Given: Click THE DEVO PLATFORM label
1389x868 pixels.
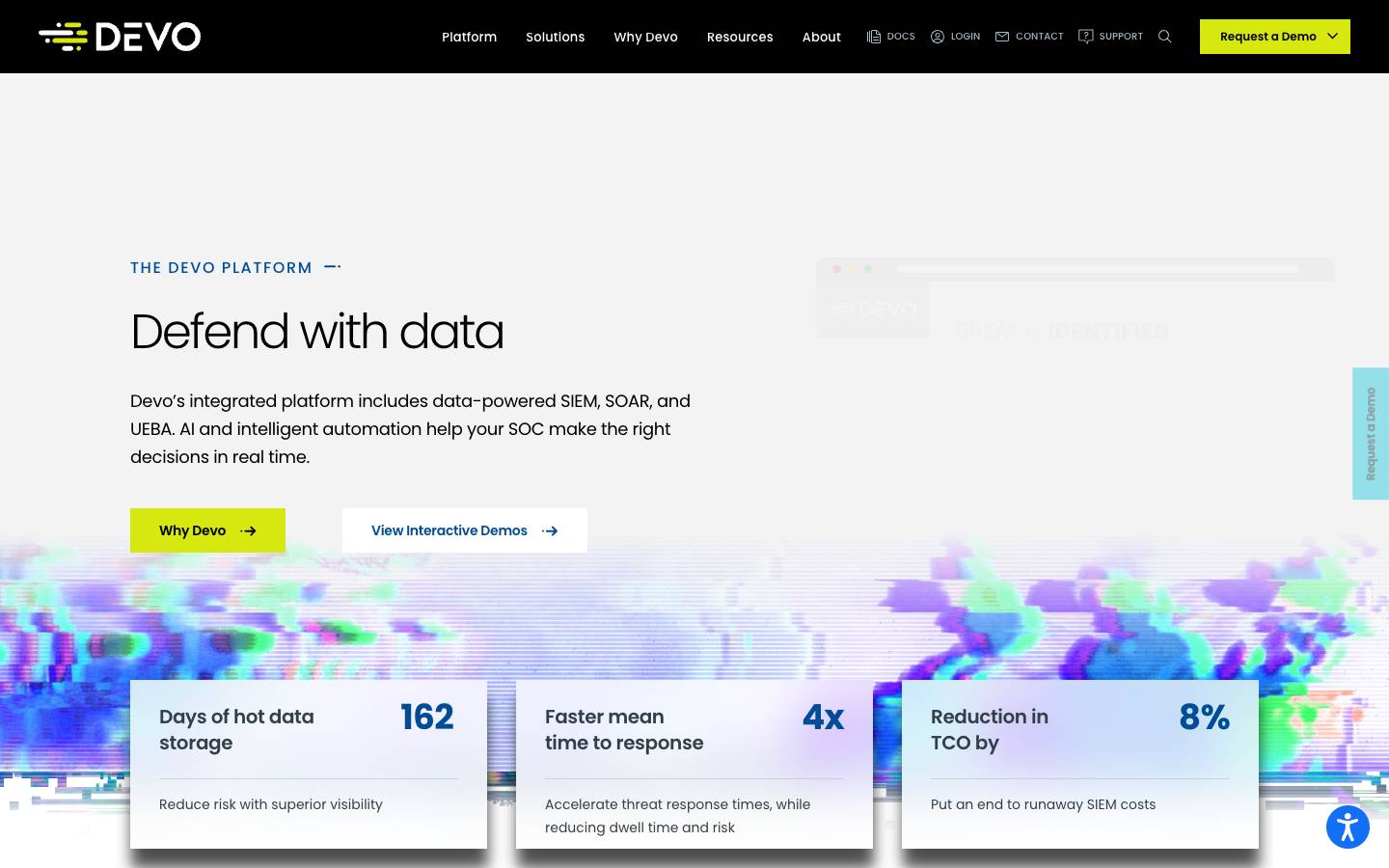Looking at the screenshot, I should point(221,268).
